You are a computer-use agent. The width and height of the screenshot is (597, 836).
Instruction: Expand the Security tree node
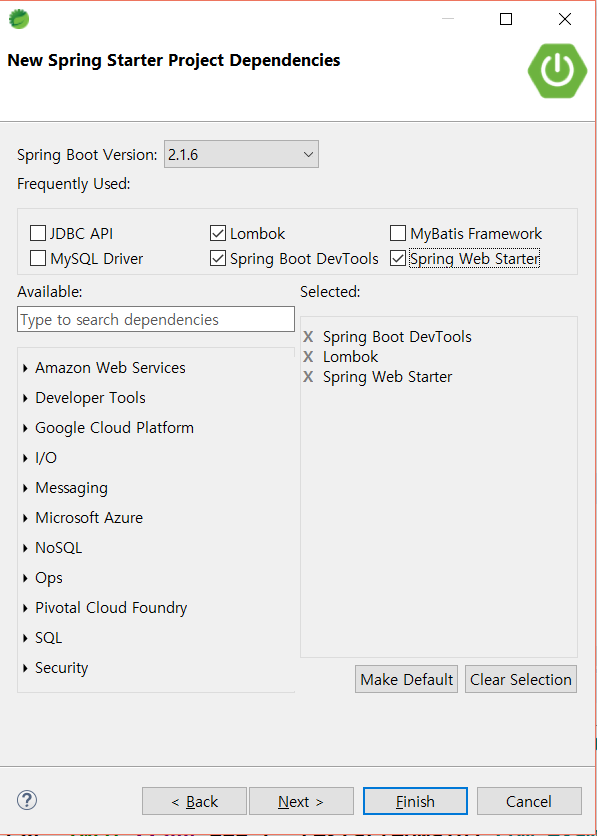point(26,668)
